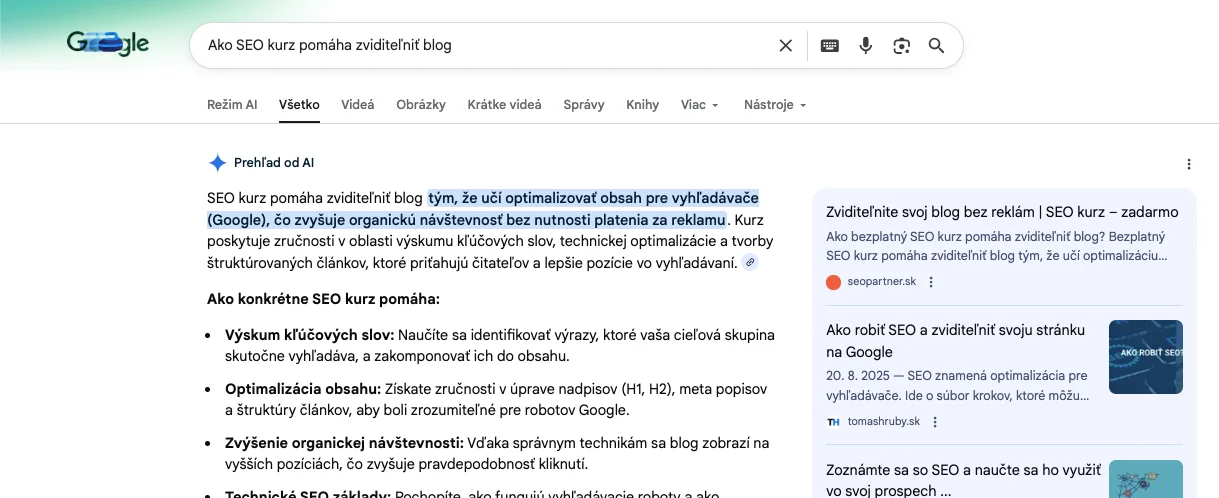1219x498 pixels.
Task: Open three-dot menu next to seopartner.sk
Action: pos(931,282)
